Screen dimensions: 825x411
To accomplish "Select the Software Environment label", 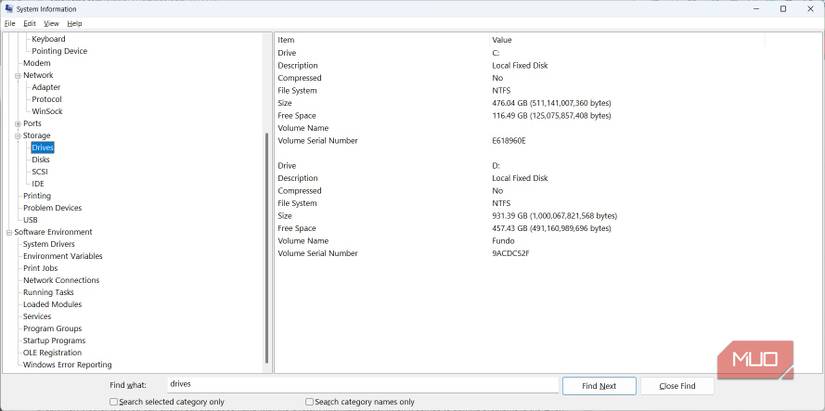I will click(x=53, y=232).
